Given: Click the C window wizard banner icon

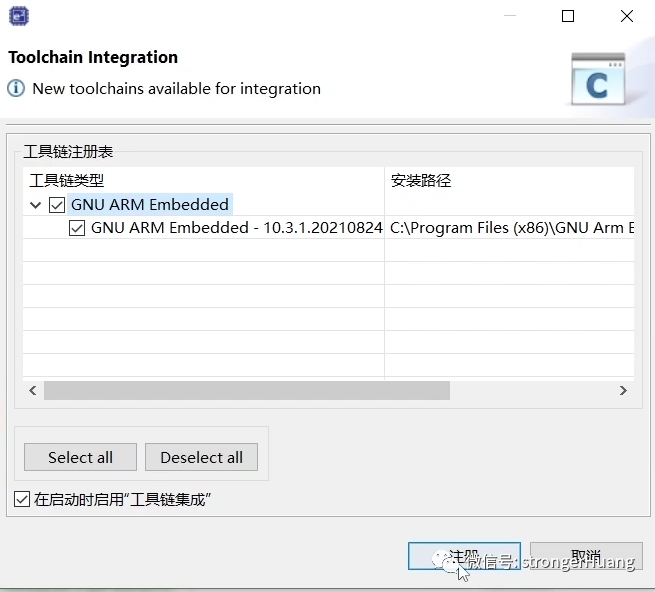Looking at the screenshot, I should [597, 80].
